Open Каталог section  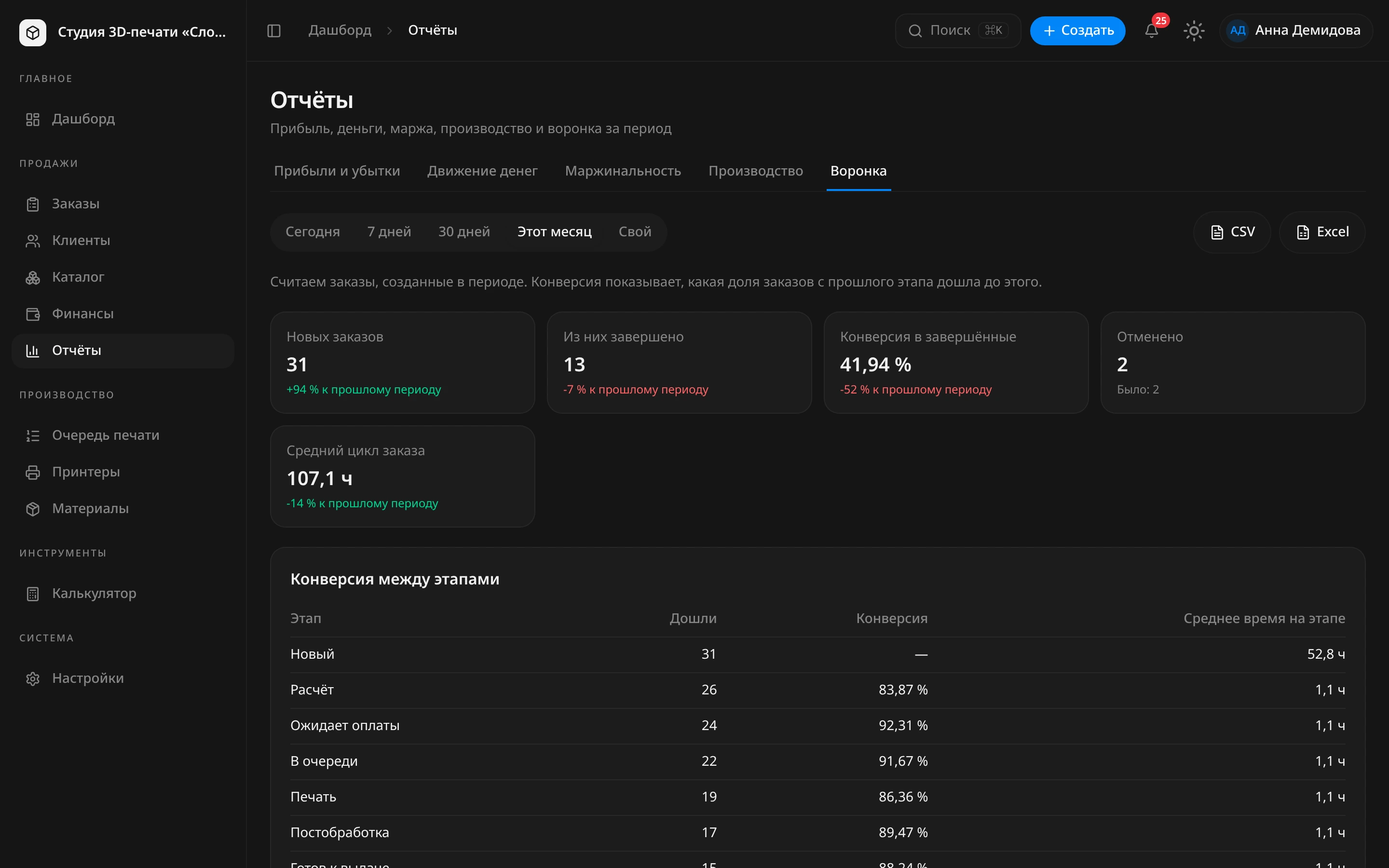pos(123,277)
